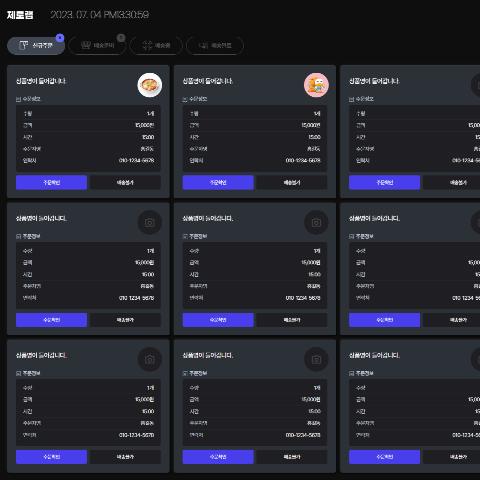Click the order info icon on the middle-left card
Image resolution: width=480 pixels, height=480 pixels.
coord(18,236)
